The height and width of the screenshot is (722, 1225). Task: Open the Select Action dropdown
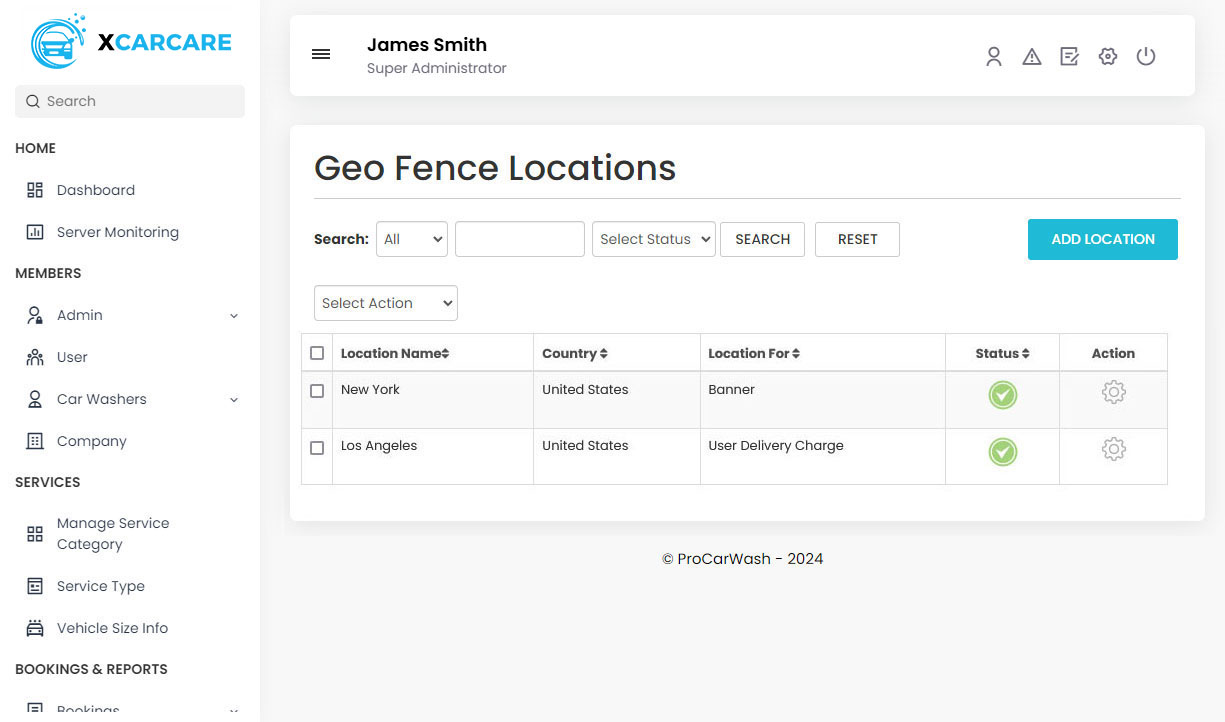[x=386, y=303]
